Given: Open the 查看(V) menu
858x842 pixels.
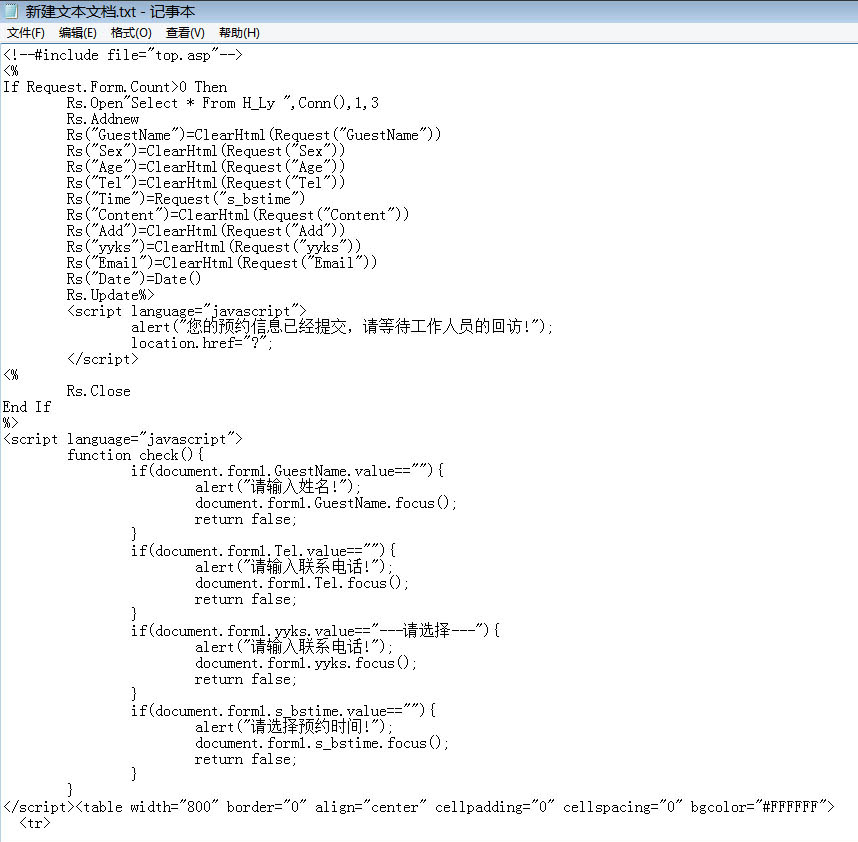Looking at the screenshot, I should [185, 33].
